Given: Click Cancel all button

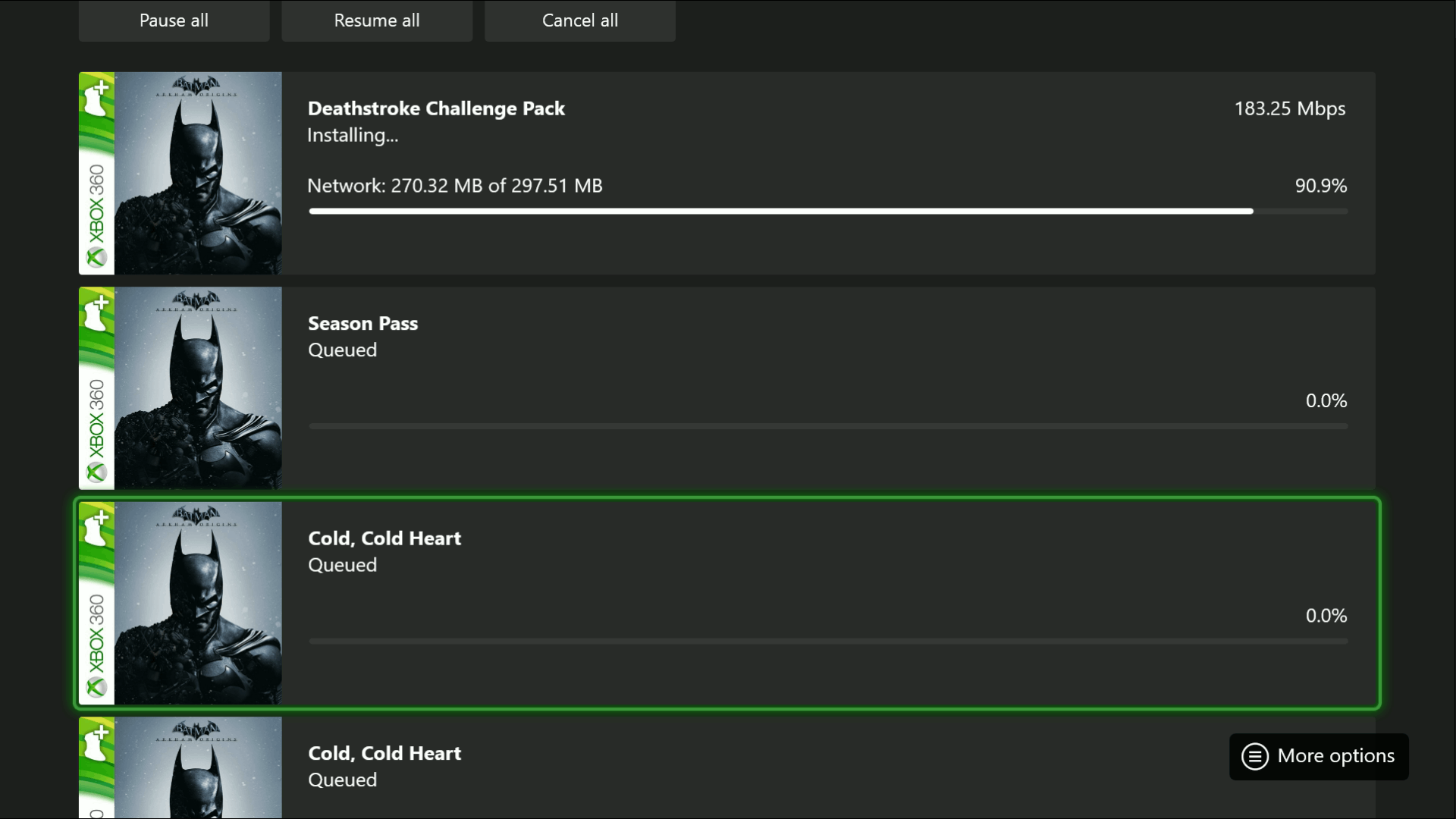Looking at the screenshot, I should 580,19.
